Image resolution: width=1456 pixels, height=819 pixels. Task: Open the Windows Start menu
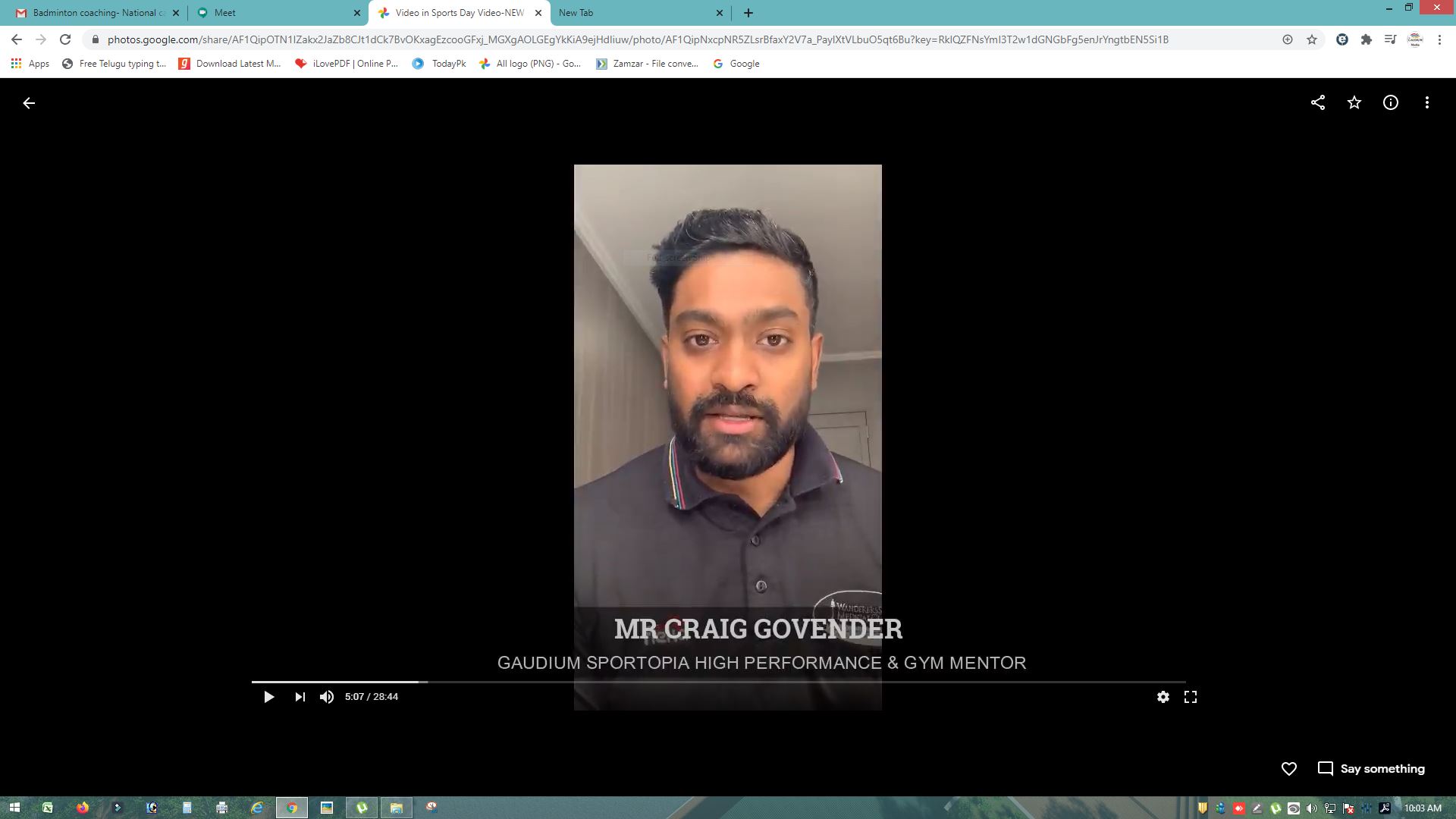(x=14, y=808)
